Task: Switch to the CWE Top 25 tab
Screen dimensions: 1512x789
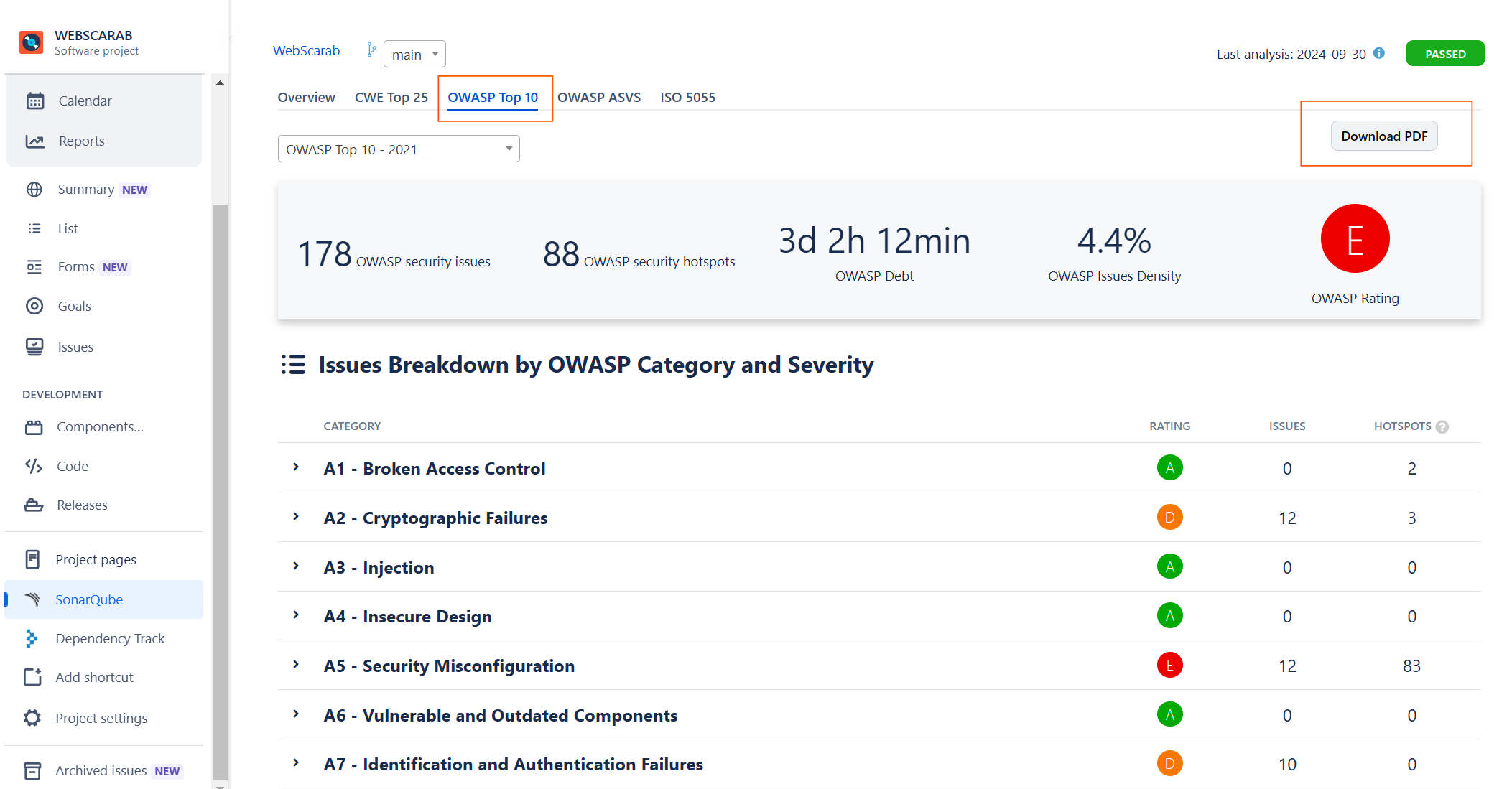Action: click(391, 97)
